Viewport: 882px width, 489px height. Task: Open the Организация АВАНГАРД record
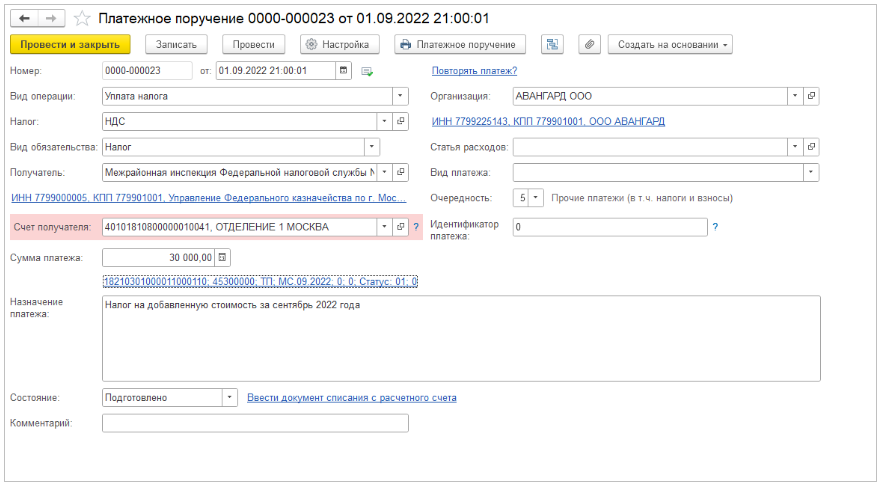click(x=811, y=96)
